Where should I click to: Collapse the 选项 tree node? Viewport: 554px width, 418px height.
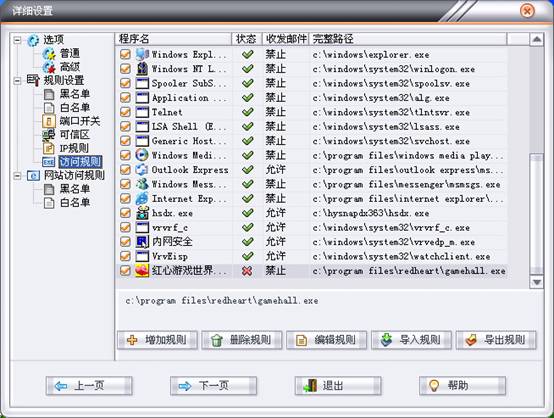tap(17, 40)
